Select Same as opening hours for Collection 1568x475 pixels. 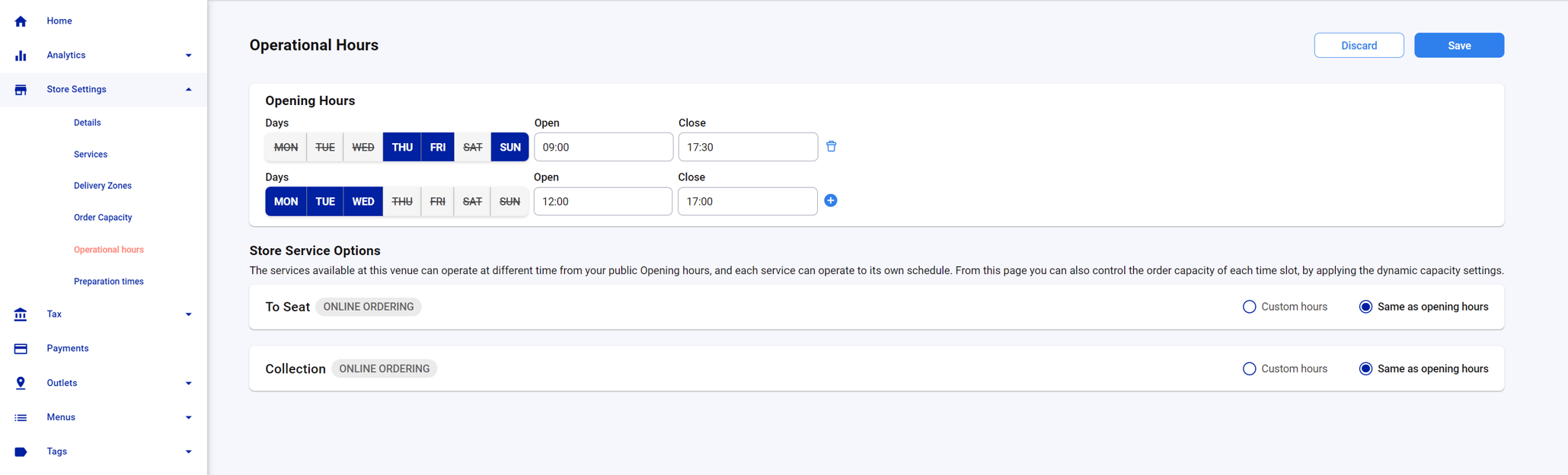click(1365, 368)
